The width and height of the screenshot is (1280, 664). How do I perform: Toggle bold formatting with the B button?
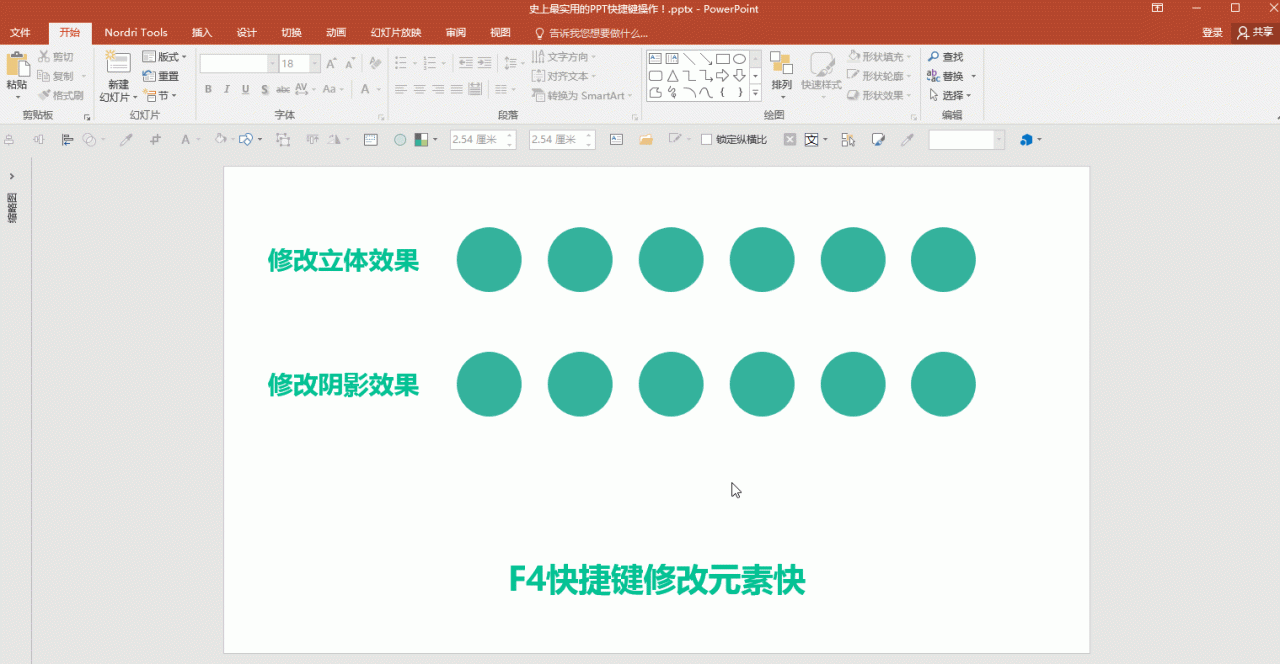click(208, 90)
